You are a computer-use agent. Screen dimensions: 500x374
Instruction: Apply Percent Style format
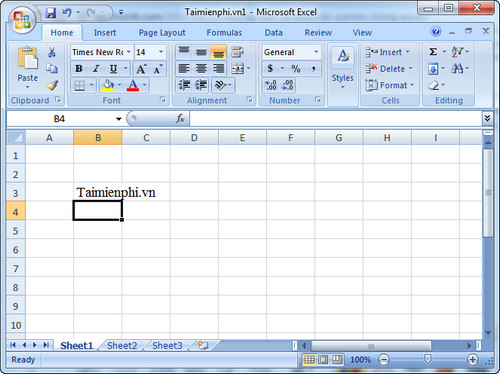click(296, 69)
